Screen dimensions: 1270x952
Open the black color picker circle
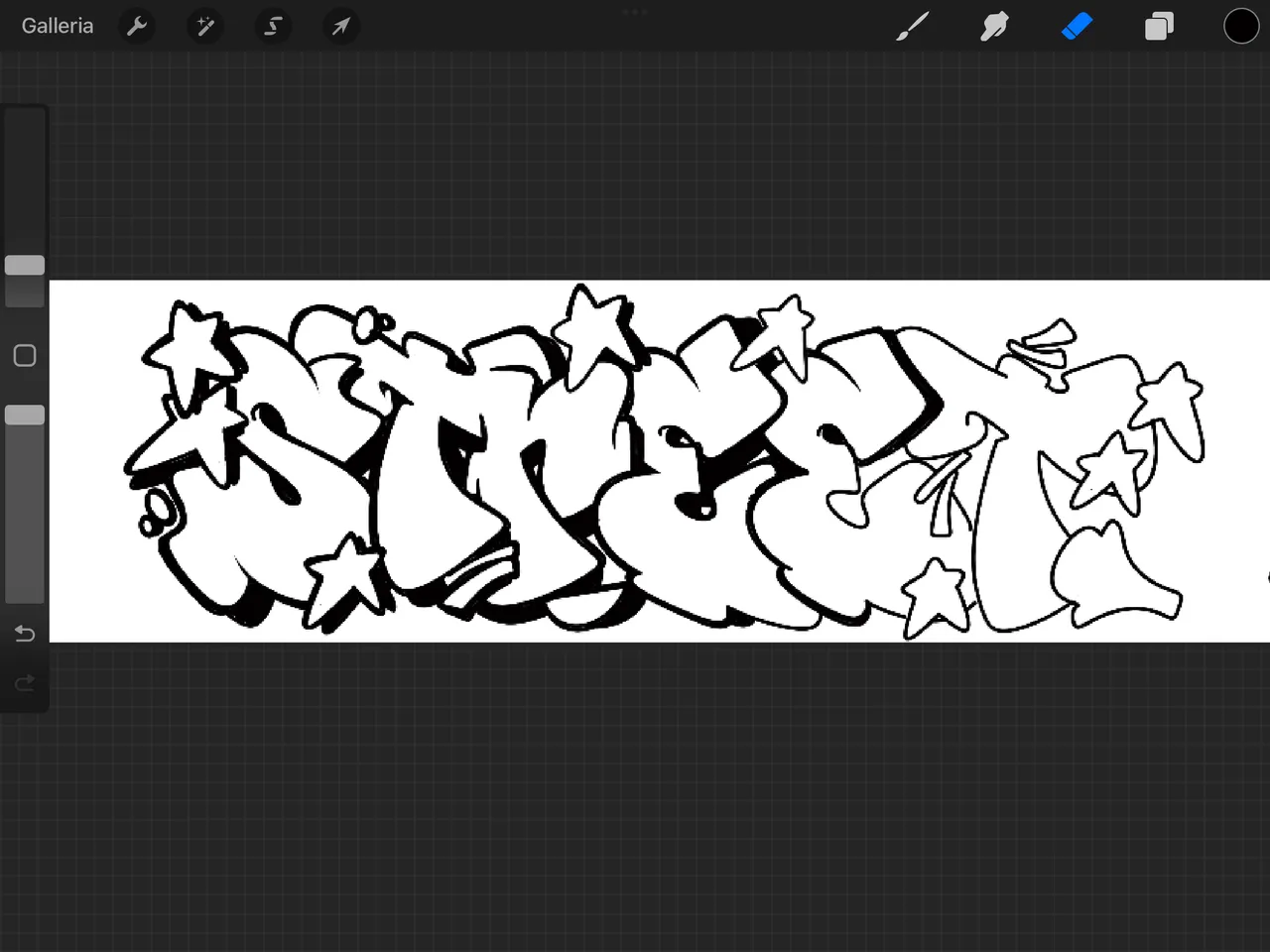click(1241, 26)
